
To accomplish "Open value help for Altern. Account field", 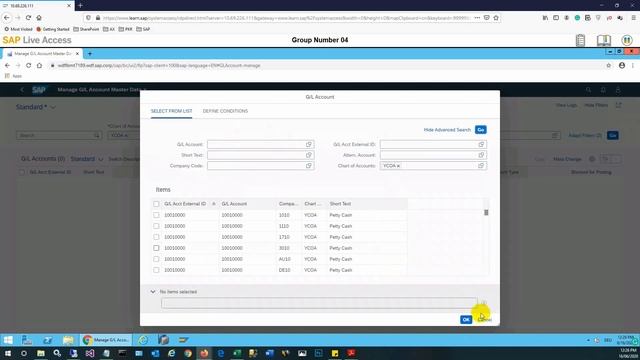I will coord(481,155).
